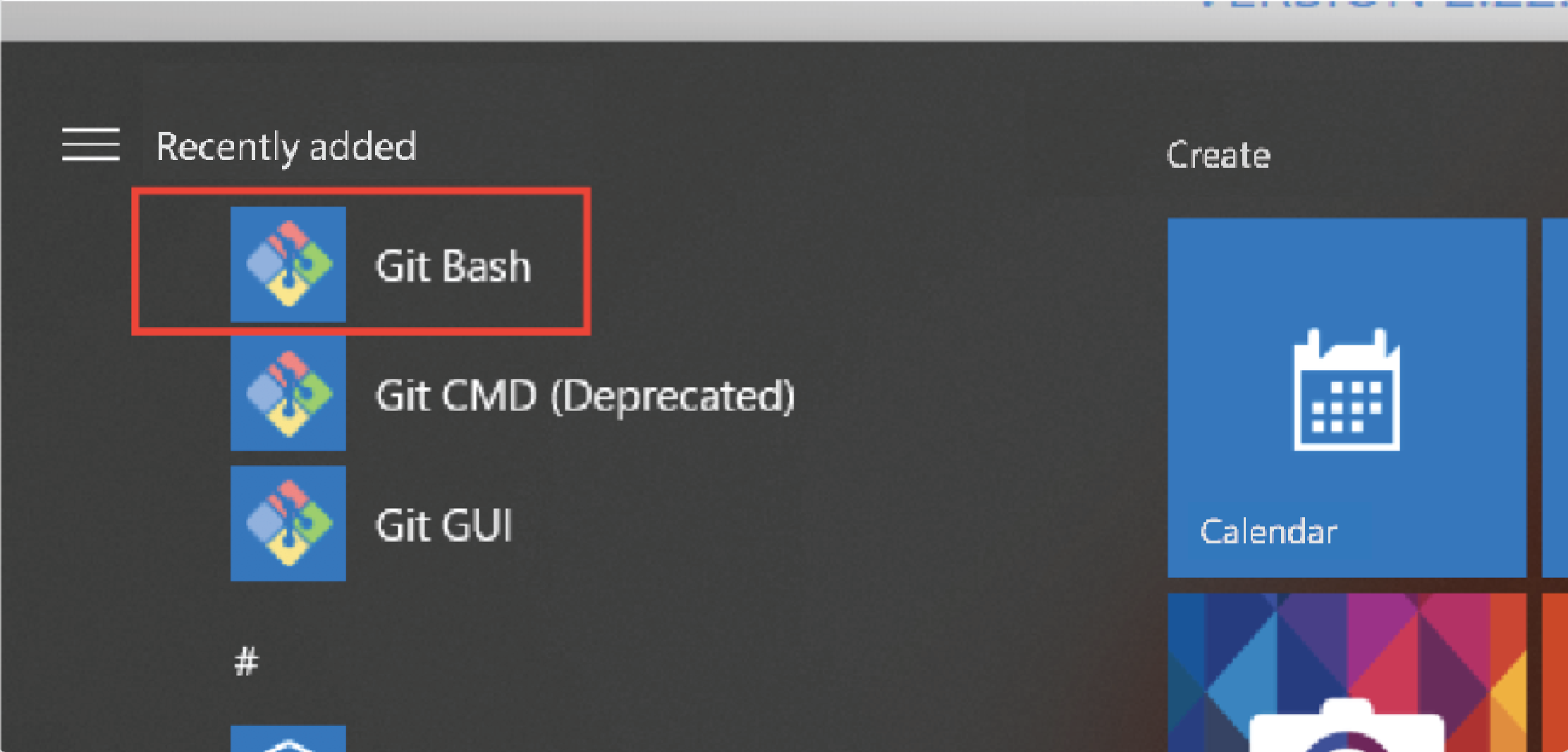
Task: Launch Git GUI from its icon
Action: [288, 523]
